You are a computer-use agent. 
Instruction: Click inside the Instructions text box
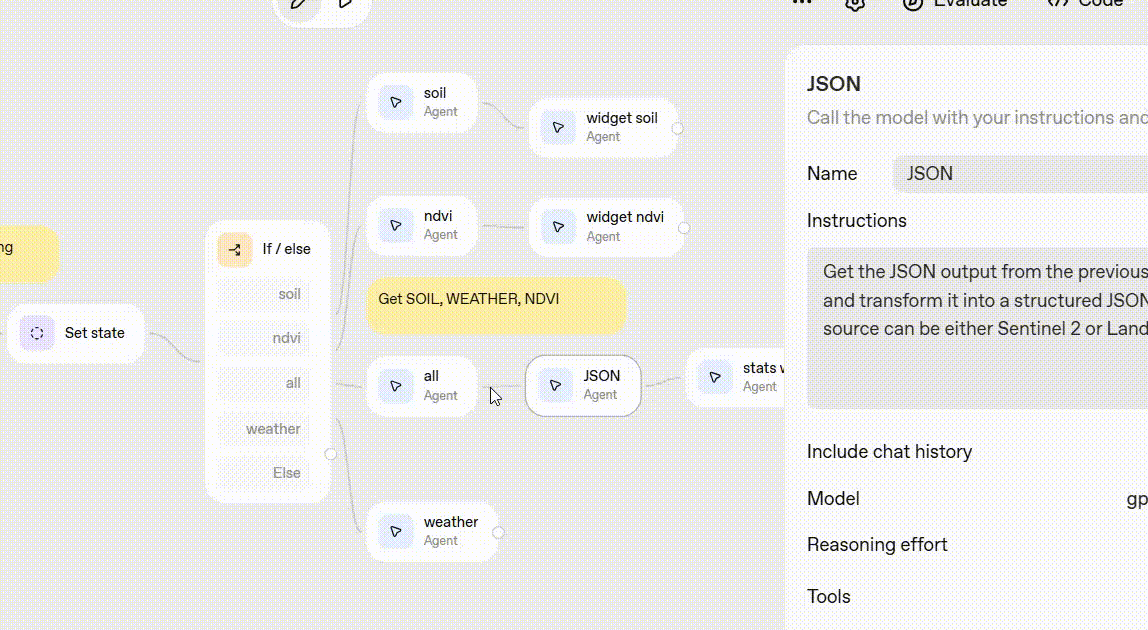tap(977, 327)
